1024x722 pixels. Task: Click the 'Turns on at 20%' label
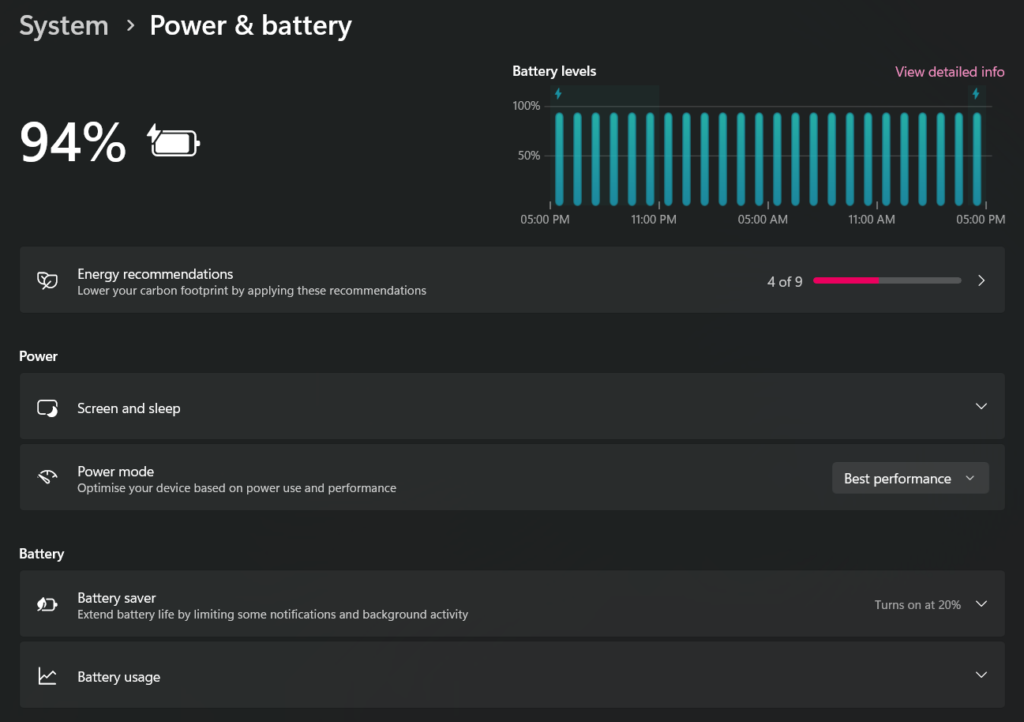click(x=917, y=605)
